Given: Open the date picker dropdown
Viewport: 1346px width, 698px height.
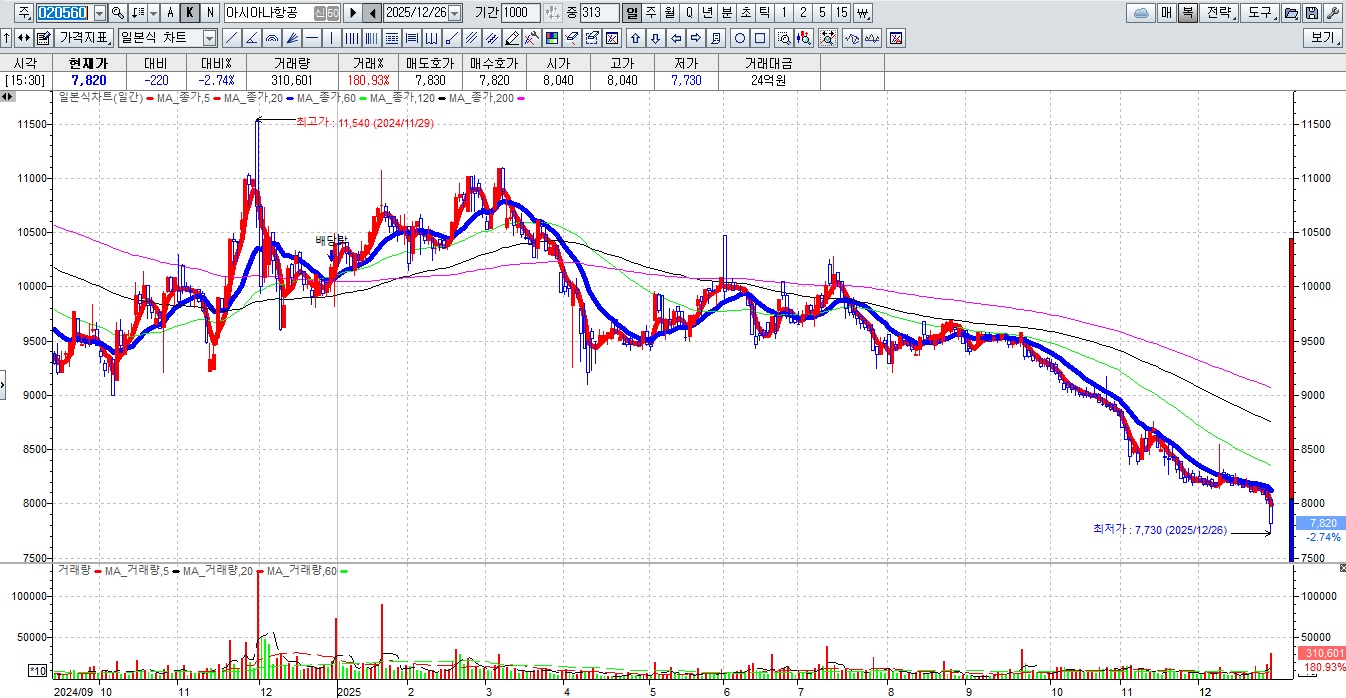Looking at the screenshot, I should click(x=455, y=13).
